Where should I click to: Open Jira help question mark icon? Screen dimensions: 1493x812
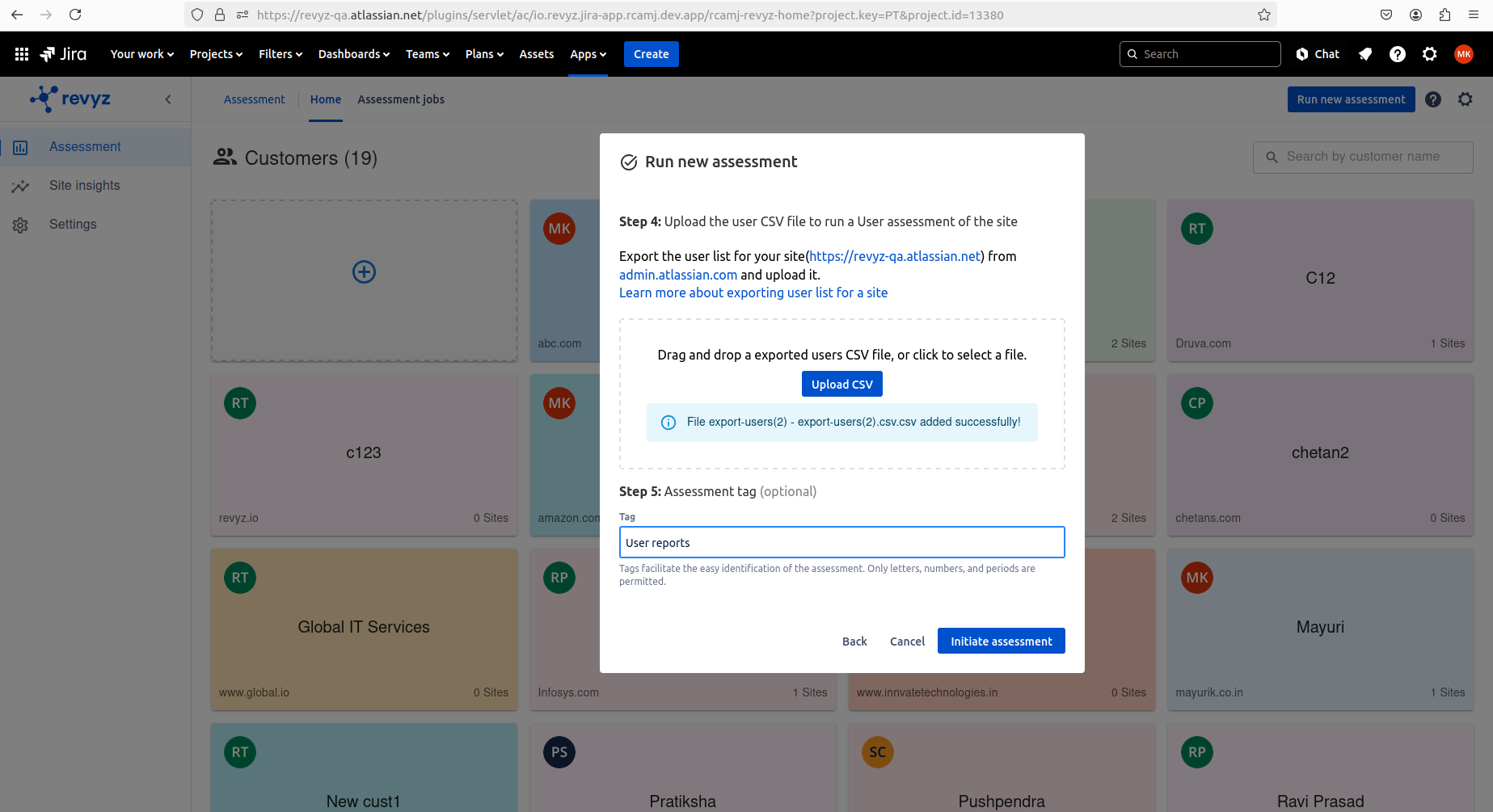[1398, 54]
